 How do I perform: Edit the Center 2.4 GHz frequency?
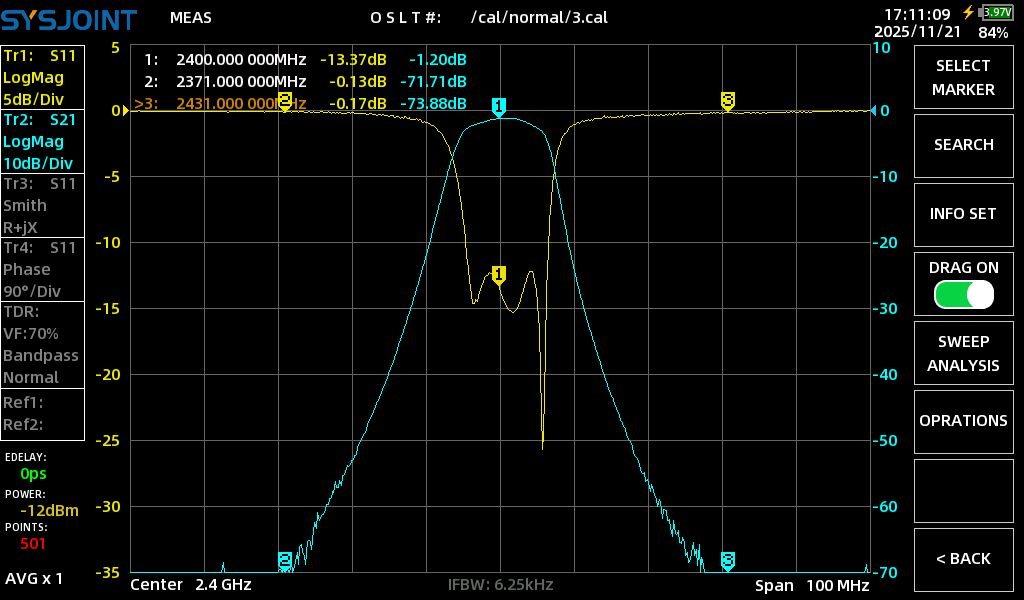click(x=191, y=585)
